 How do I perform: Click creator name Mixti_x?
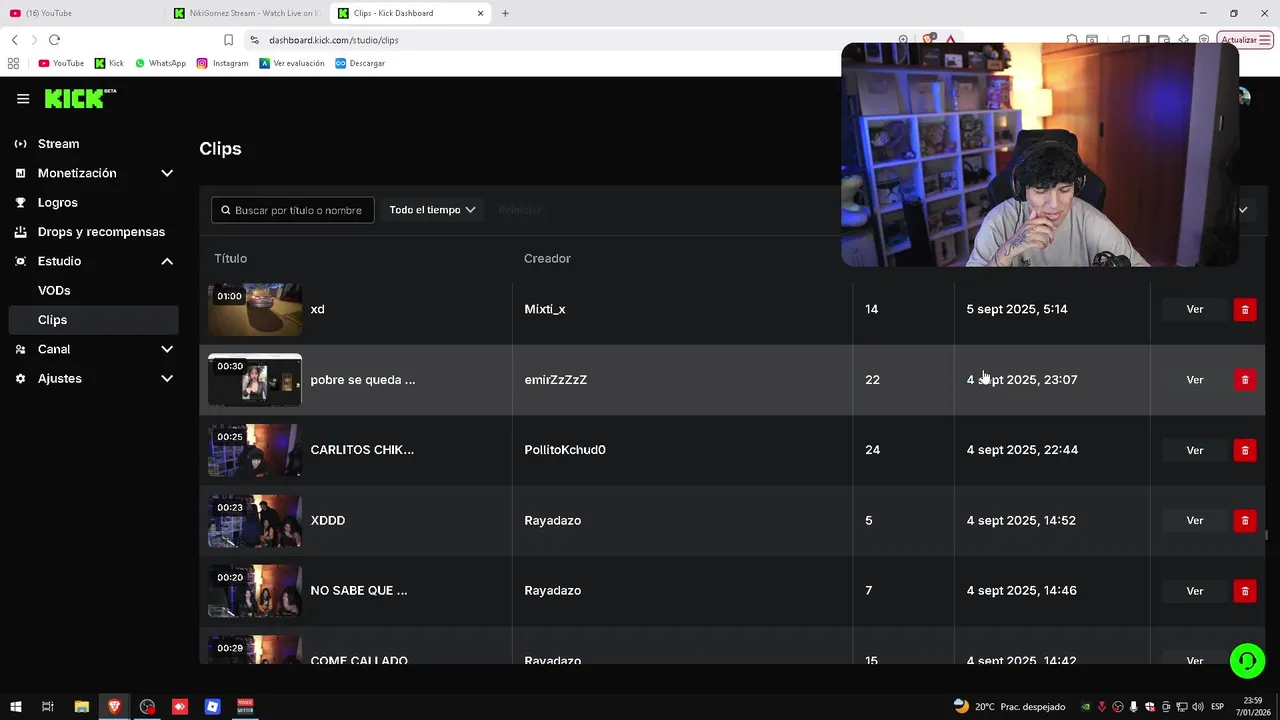click(x=545, y=309)
